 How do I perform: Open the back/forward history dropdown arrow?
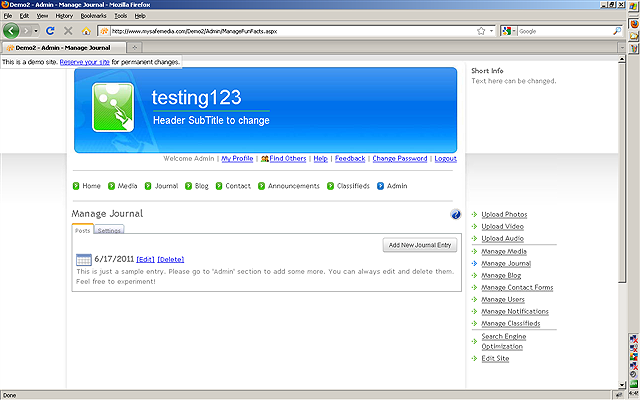click(x=34, y=31)
